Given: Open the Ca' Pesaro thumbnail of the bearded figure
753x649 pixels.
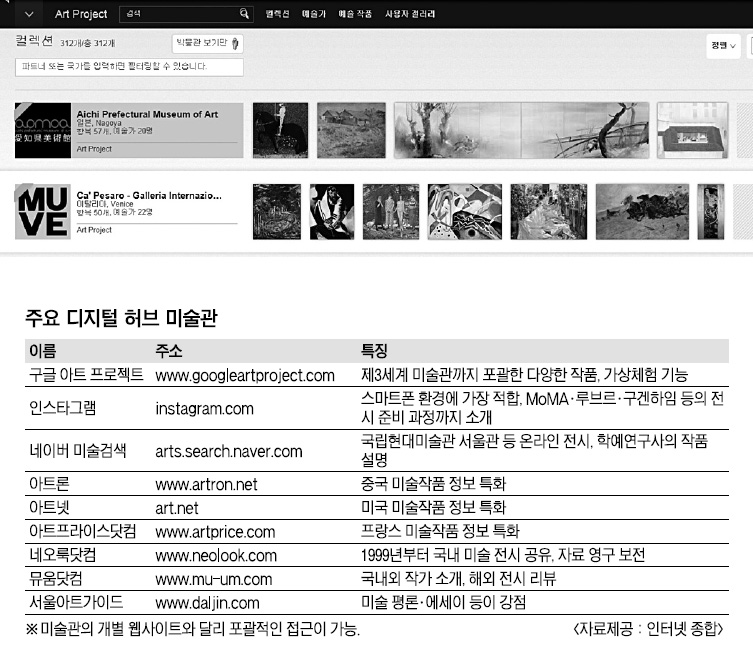Looking at the screenshot, I should point(332,211).
